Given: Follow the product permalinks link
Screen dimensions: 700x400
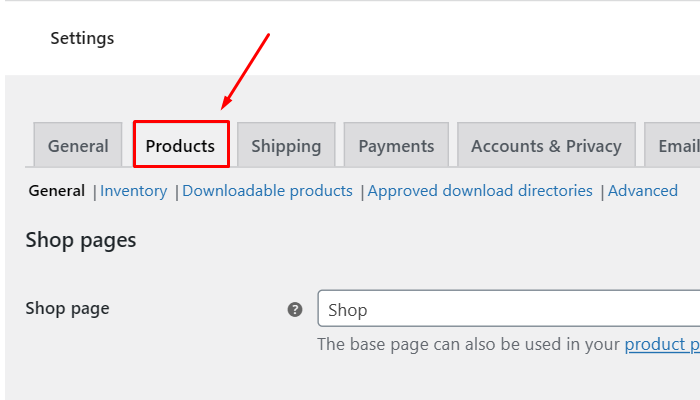Looking at the screenshot, I should tap(661, 344).
